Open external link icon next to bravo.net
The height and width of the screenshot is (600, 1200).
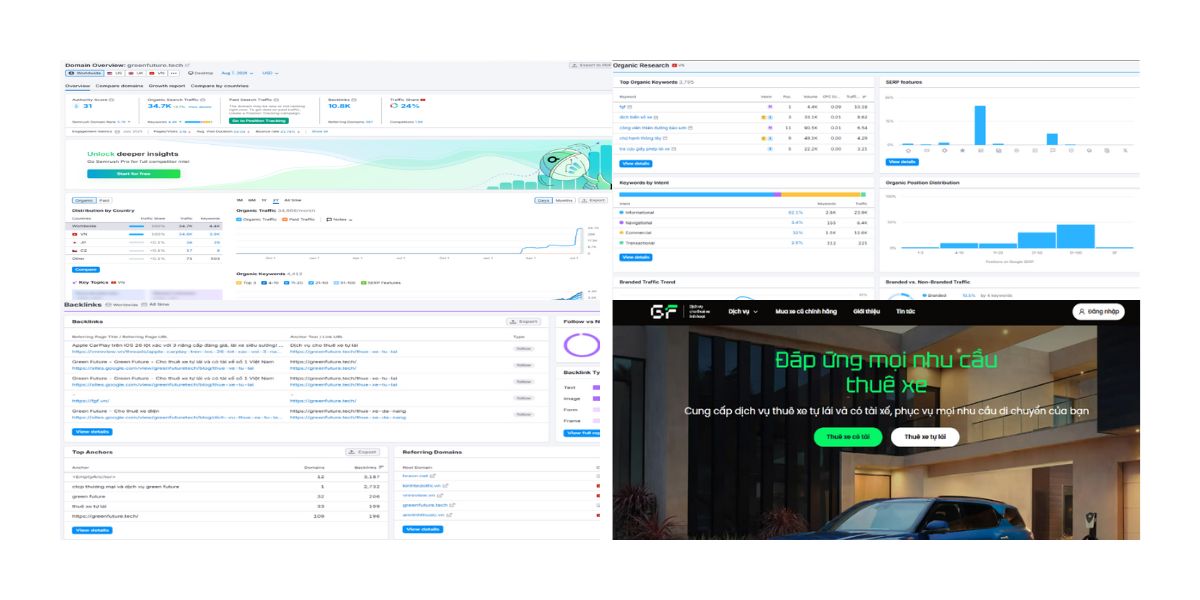(435, 475)
